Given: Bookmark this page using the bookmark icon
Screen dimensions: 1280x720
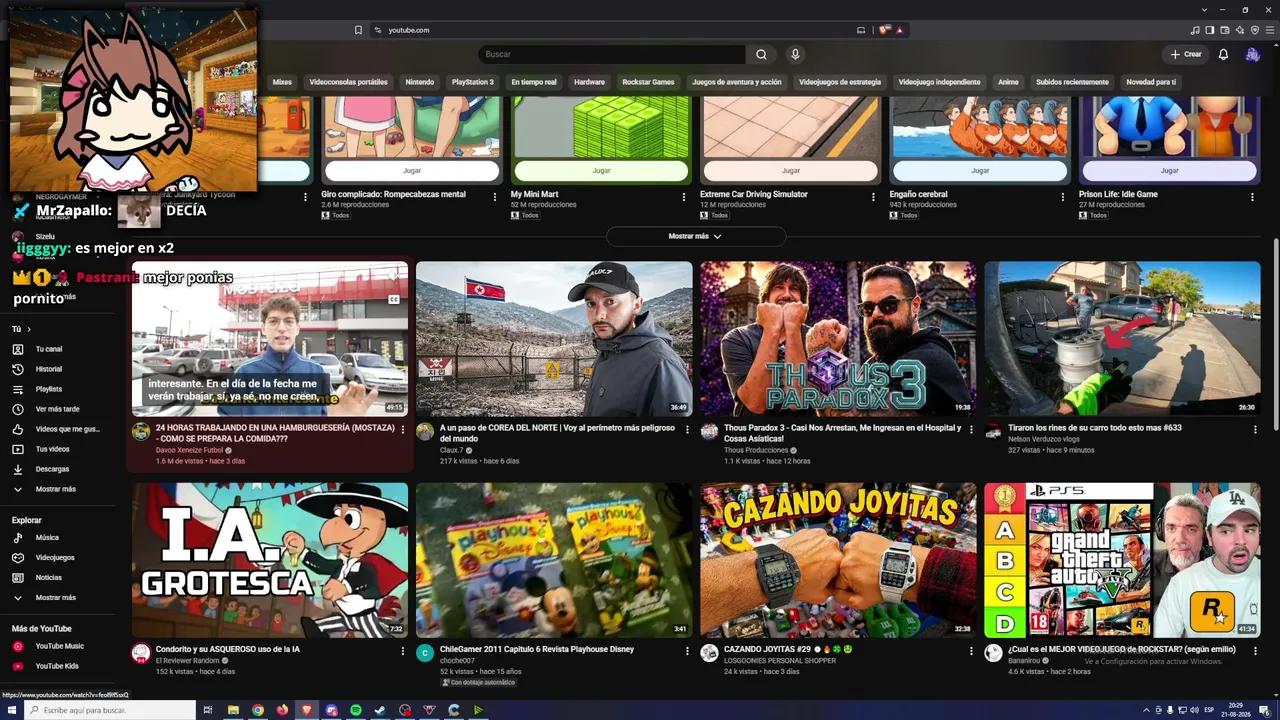Looking at the screenshot, I should (358, 30).
